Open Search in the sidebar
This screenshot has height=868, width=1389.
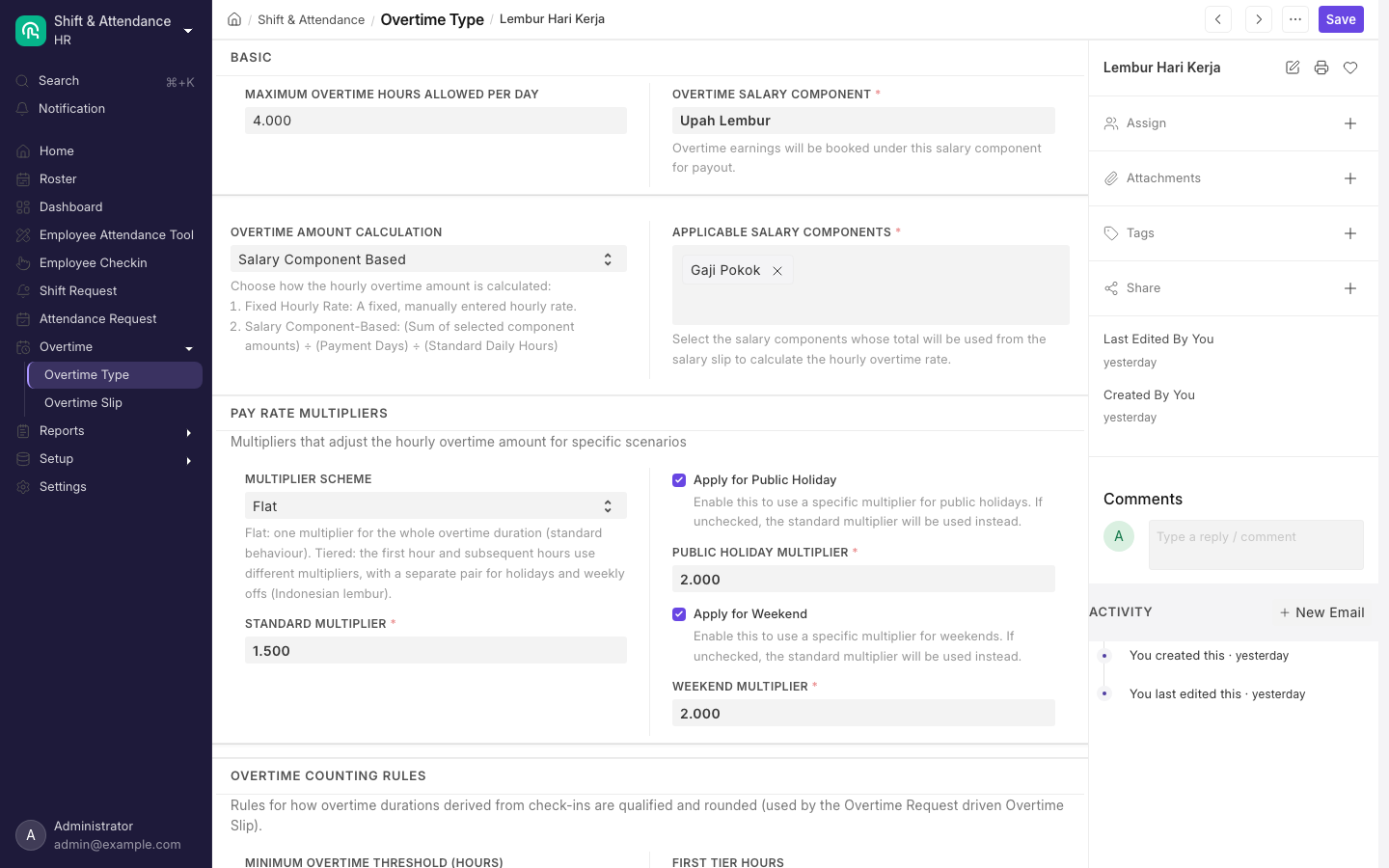(x=106, y=81)
